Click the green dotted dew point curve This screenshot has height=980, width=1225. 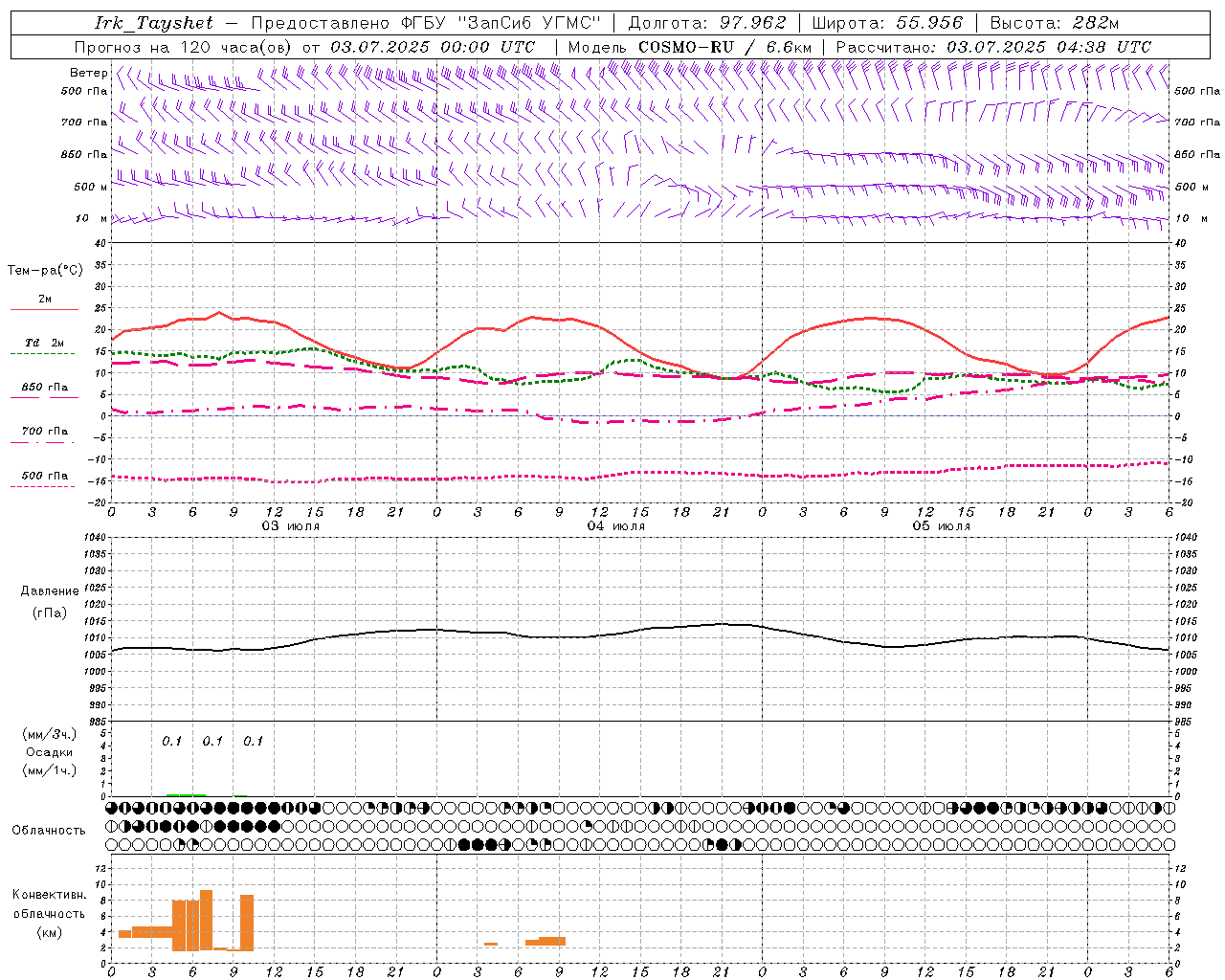coord(640,361)
